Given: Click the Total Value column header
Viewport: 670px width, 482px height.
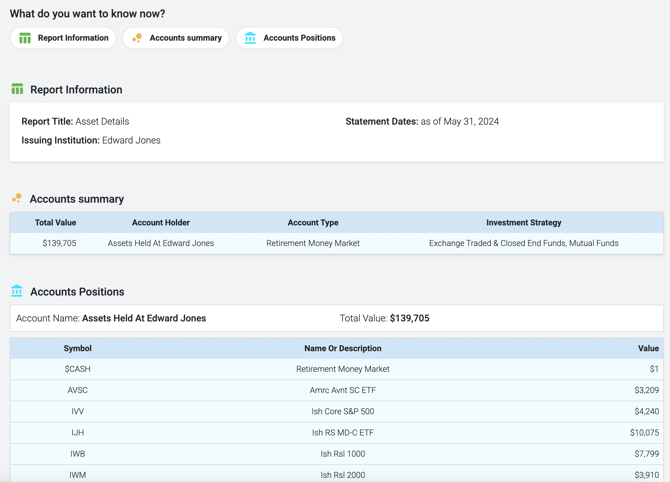Looking at the screenshot, I should click(x=56, y=223).
